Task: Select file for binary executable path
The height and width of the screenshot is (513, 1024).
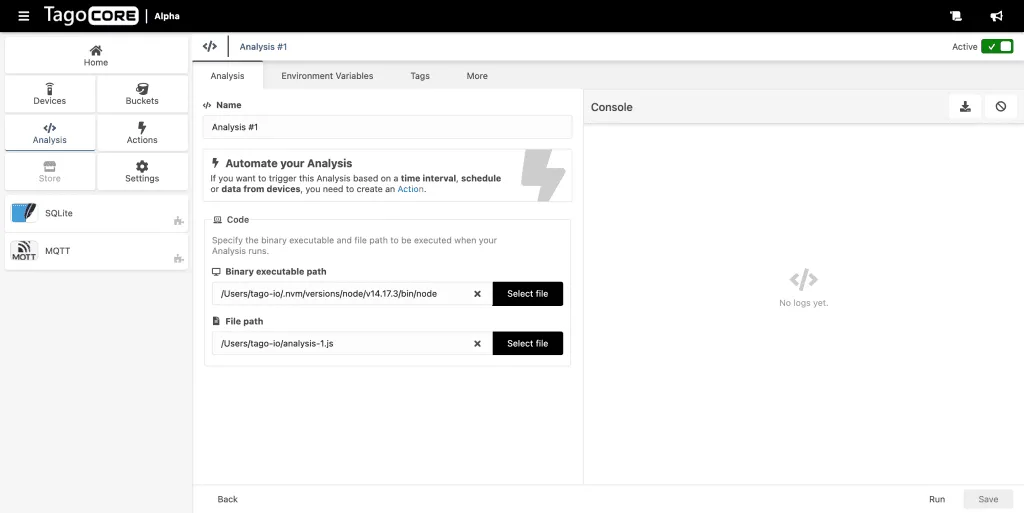Action: pos(527,294)
